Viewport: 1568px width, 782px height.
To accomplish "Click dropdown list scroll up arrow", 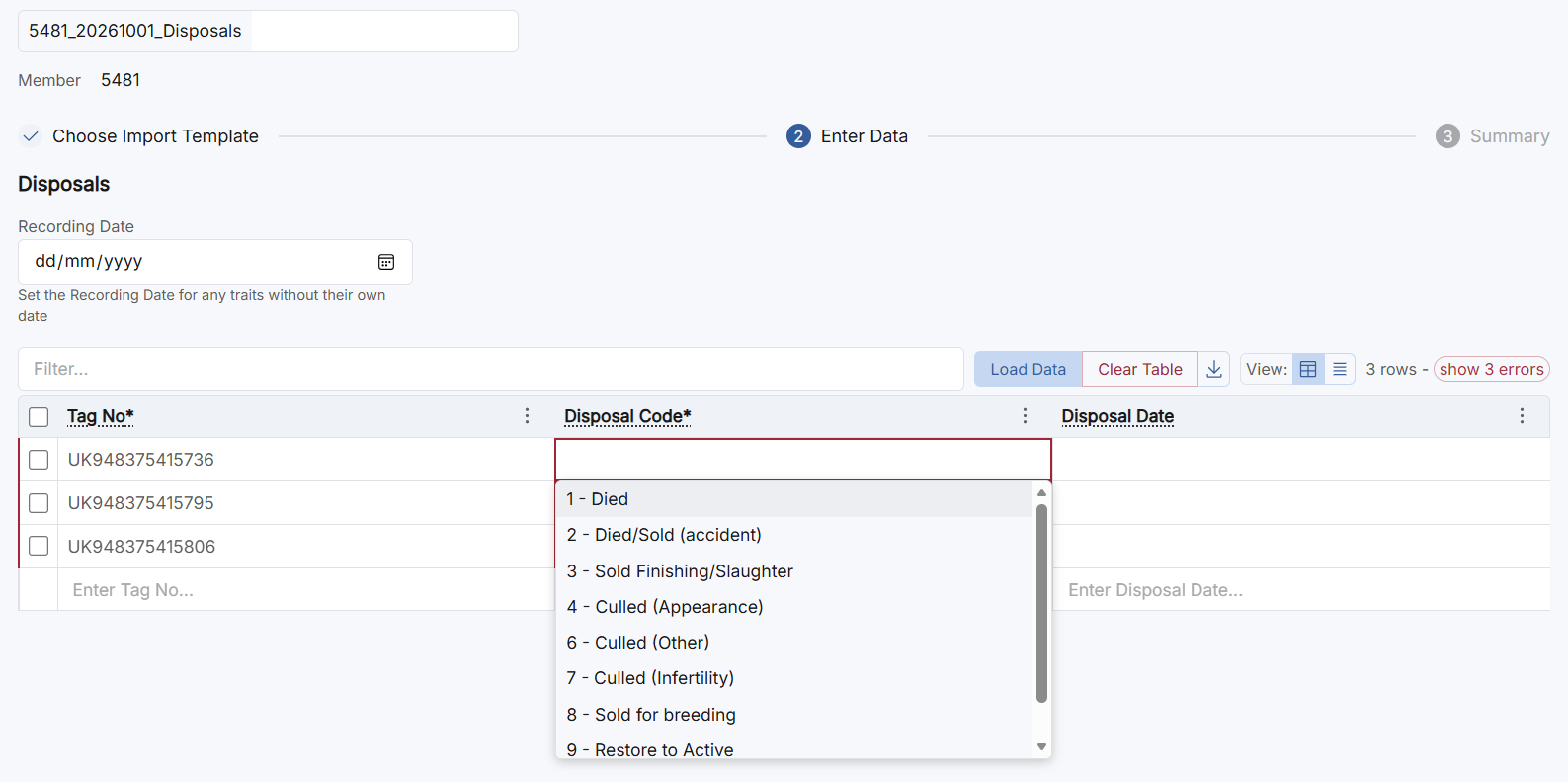I will (1041, 492).
